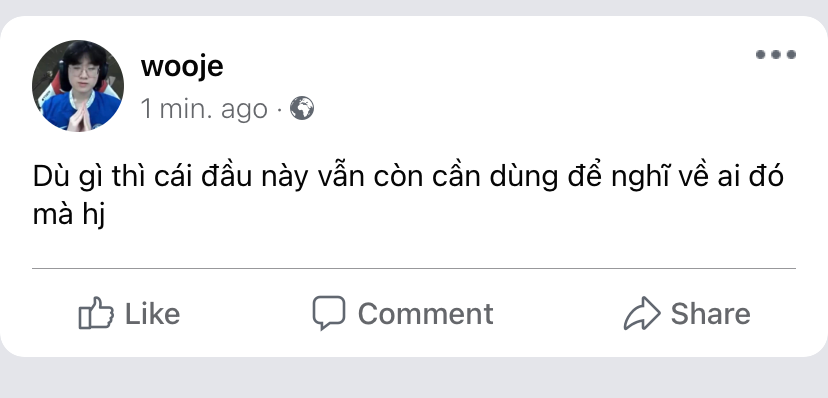Tap the thumbs-up Like icon
Screen dimensions: 828x398
[96, 313]
